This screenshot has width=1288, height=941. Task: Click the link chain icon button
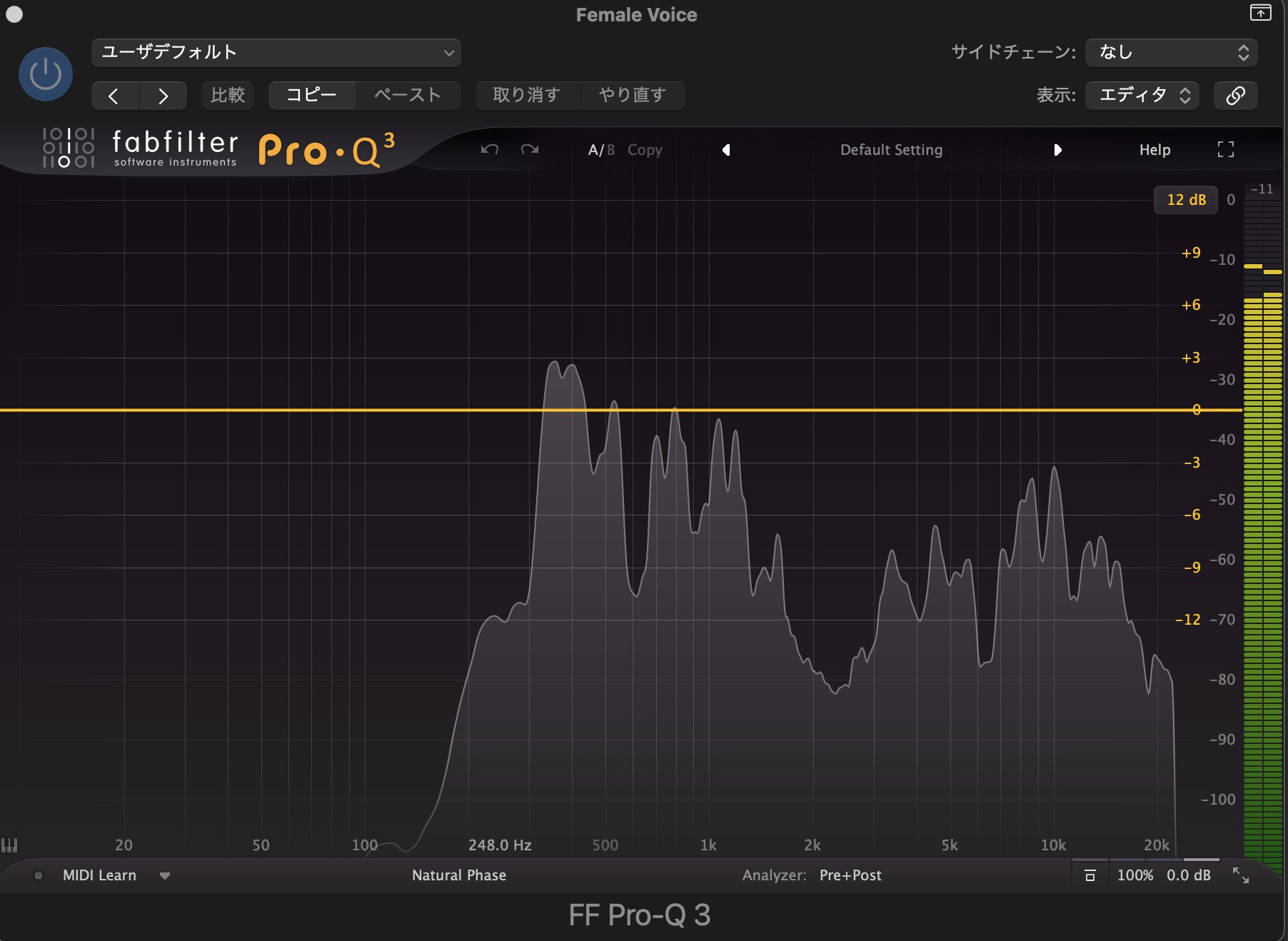(x=1235, y=96)
